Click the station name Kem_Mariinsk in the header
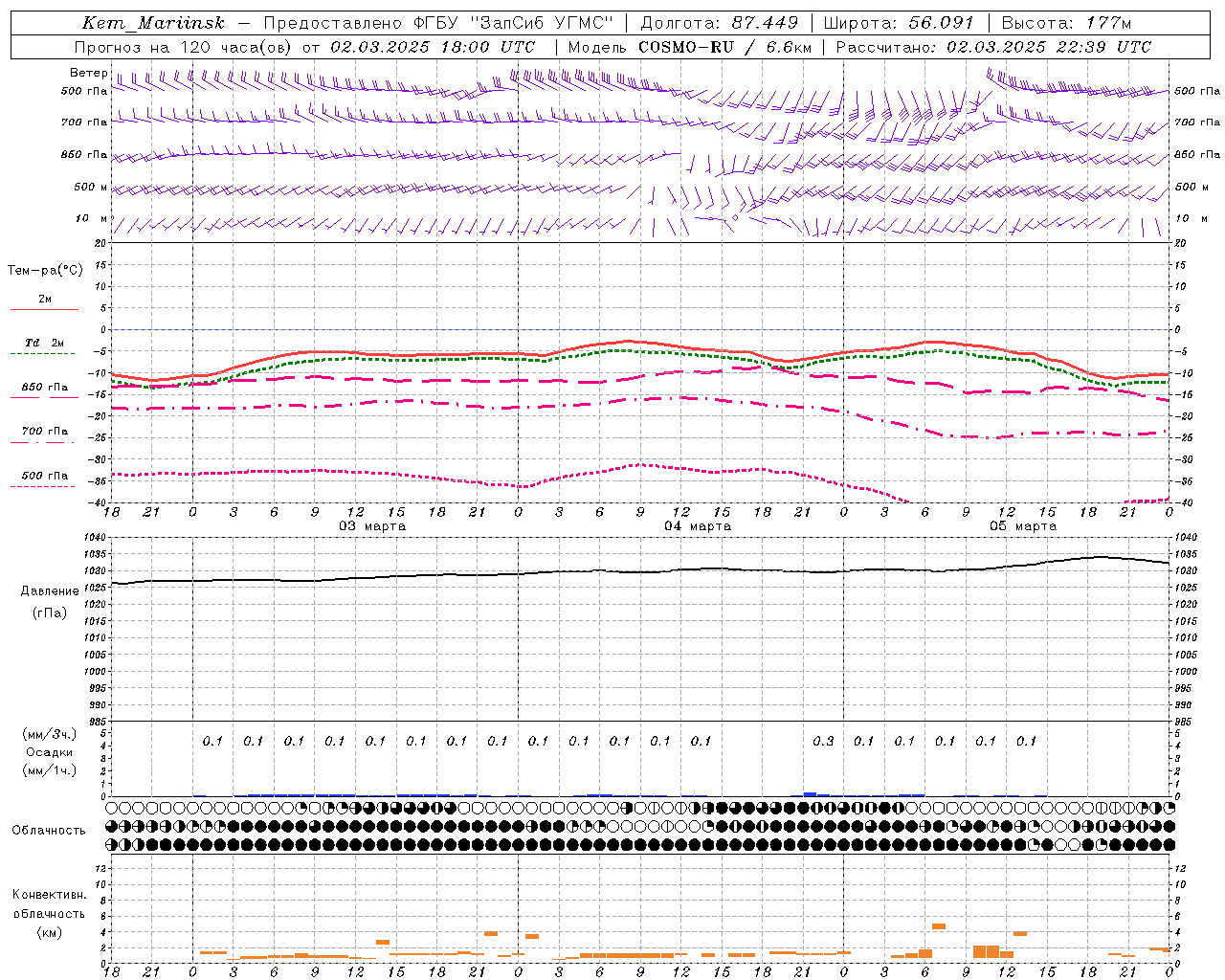 (x=153, y=23)
